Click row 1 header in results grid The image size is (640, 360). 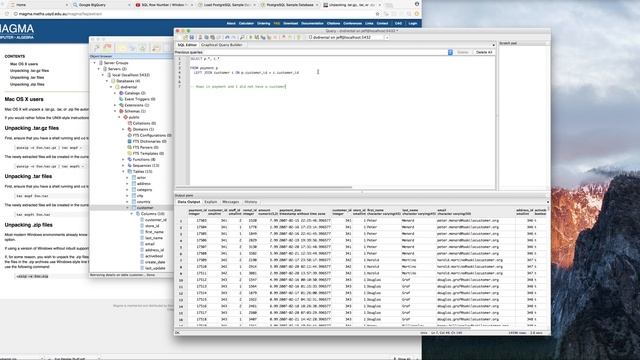181,221
